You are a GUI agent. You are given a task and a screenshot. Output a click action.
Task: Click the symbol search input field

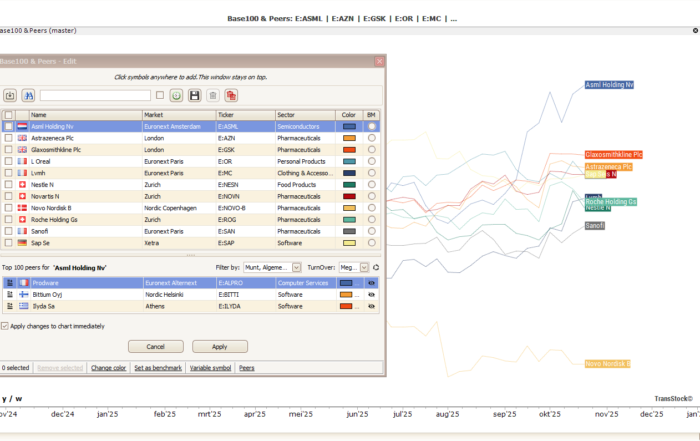[95, 95]
